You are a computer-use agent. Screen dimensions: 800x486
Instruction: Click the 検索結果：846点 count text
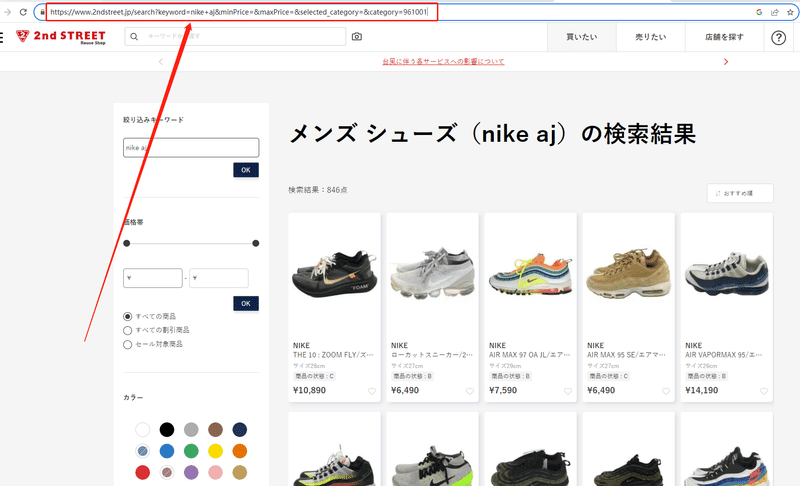coord(318,190)
